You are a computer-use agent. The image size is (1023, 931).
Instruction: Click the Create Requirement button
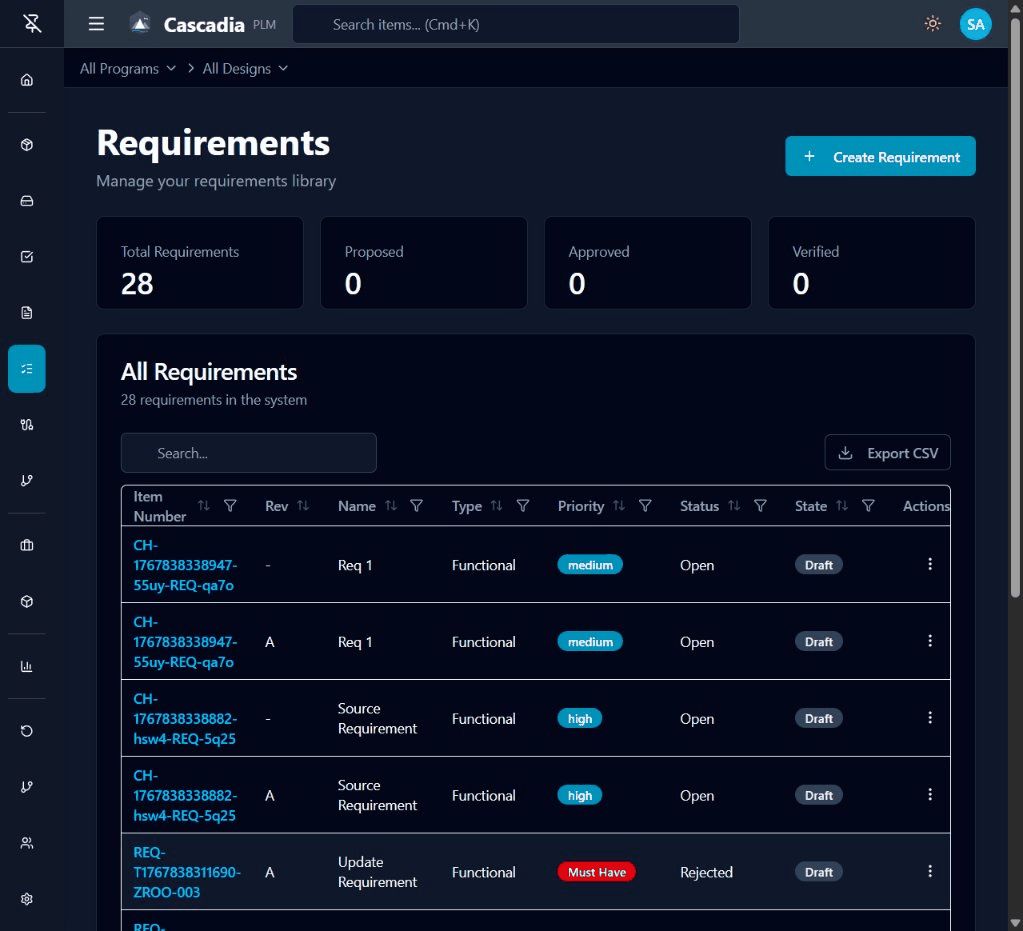point(880,156)
